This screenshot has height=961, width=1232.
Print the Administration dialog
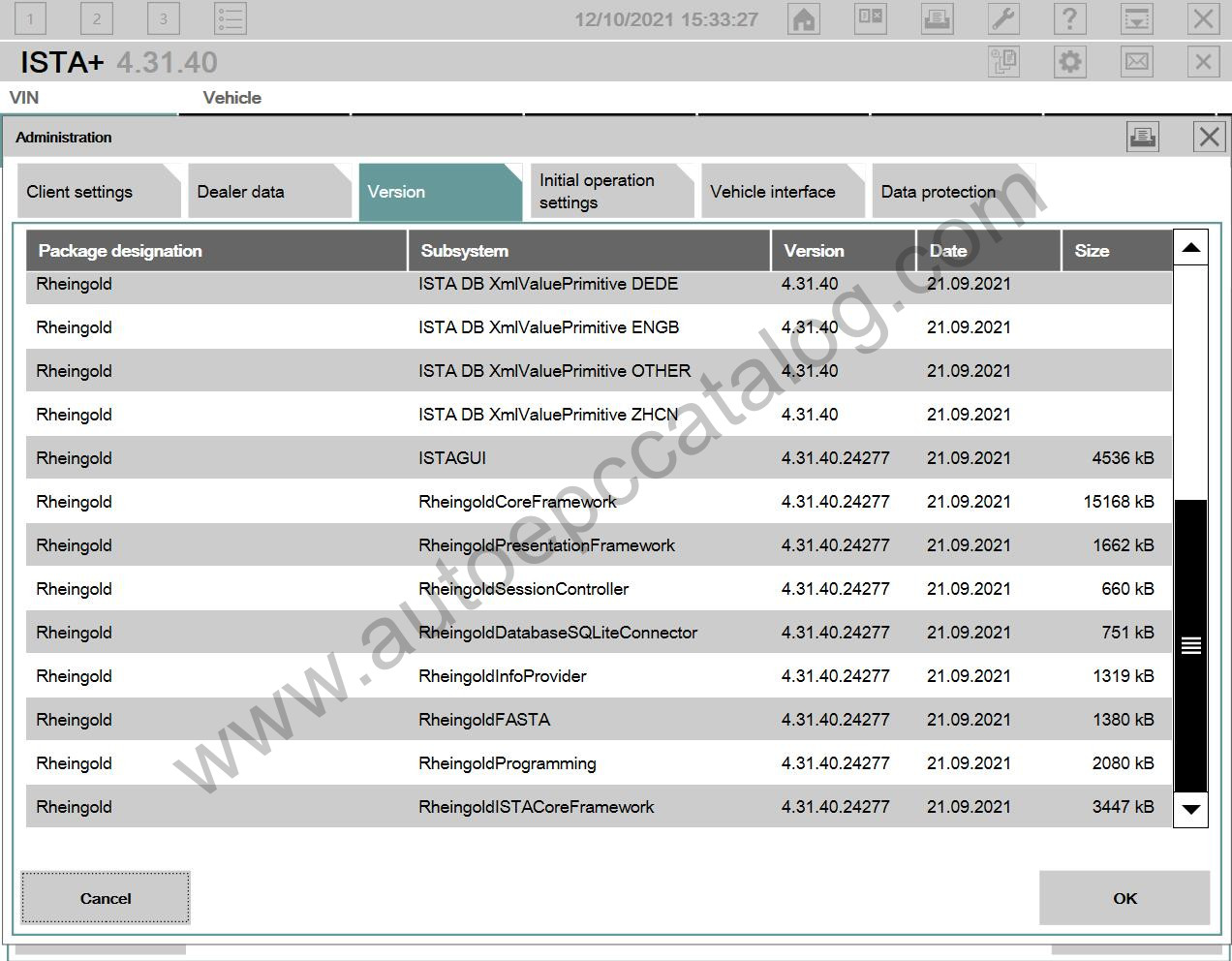pyautogui.click(x=1143, y=137)
